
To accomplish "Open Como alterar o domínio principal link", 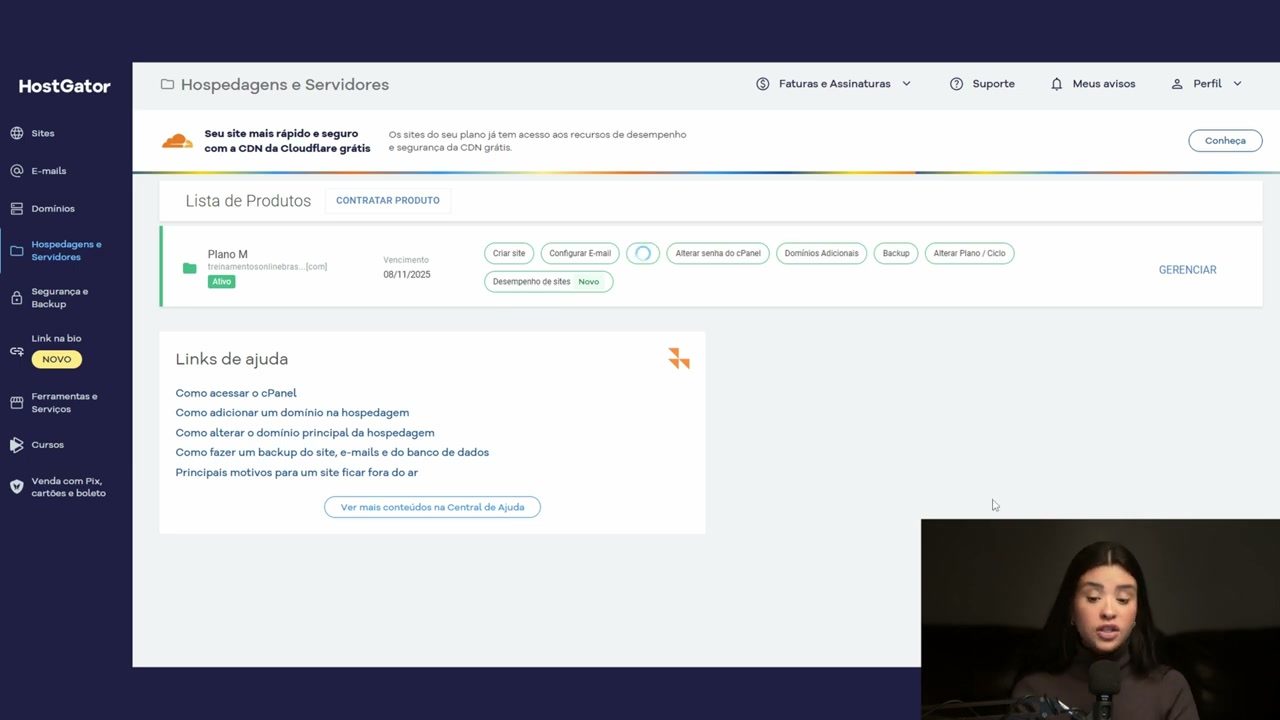I will pyautogui.click(x=305, y=433).
